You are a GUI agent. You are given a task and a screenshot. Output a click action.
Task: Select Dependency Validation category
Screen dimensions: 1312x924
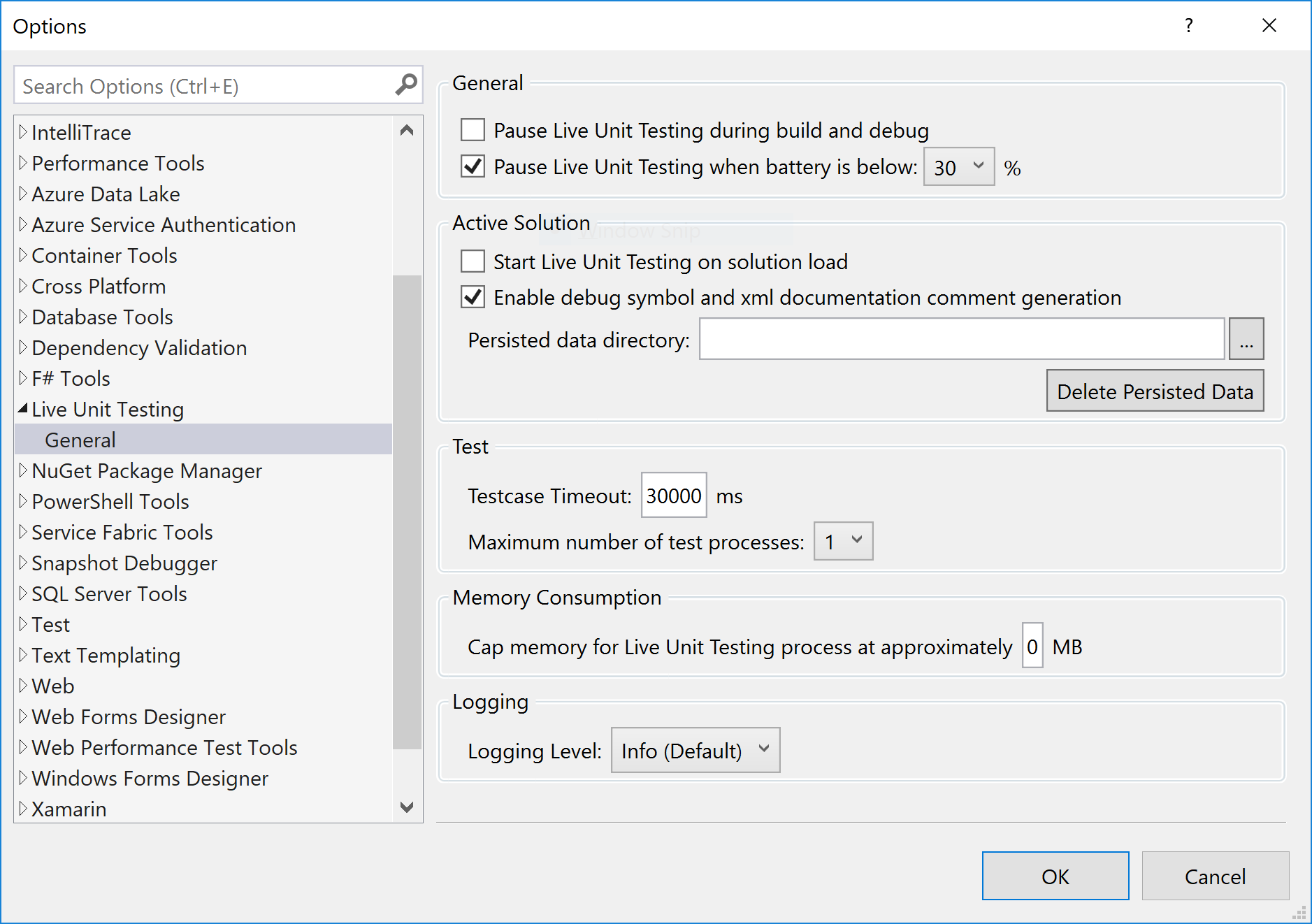pos(139,347)
